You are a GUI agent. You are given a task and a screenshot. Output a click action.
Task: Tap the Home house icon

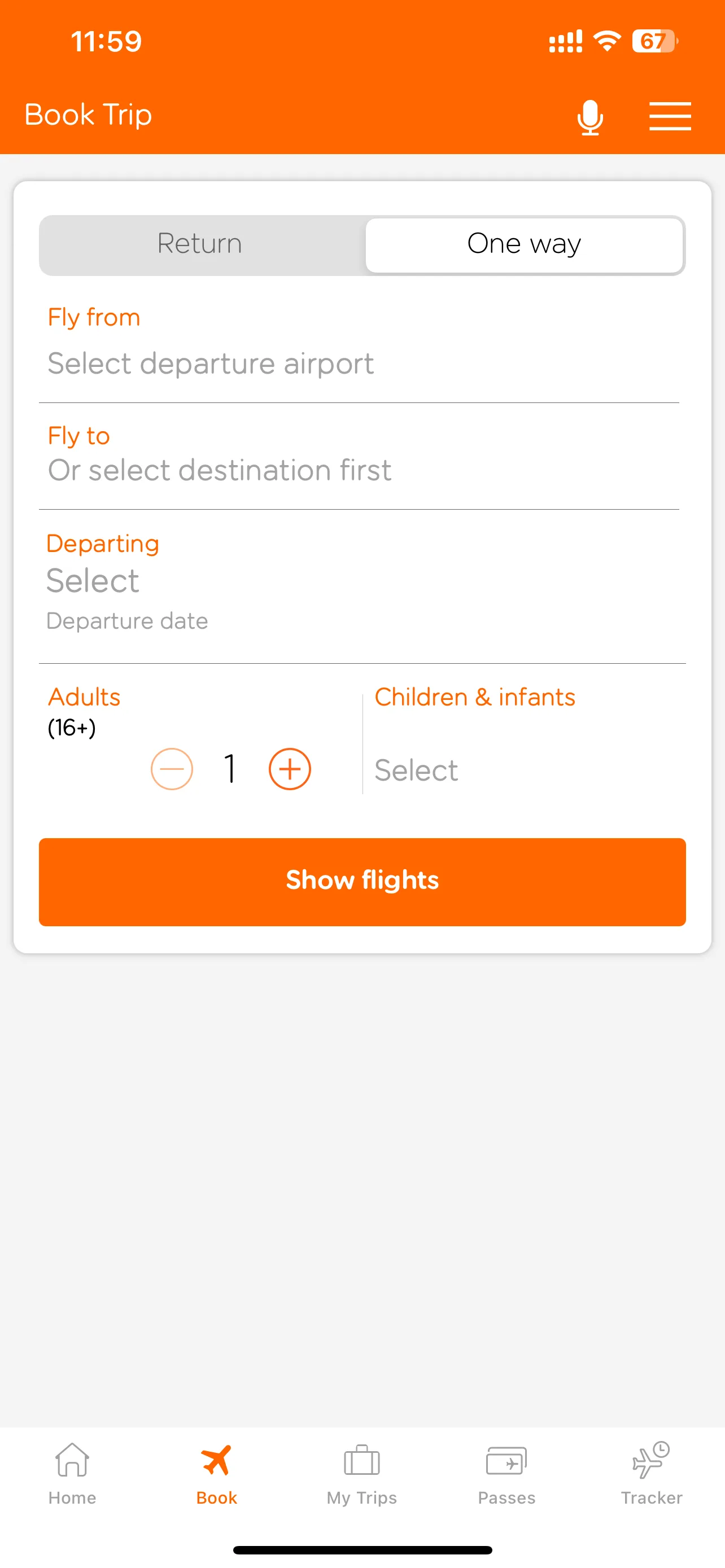[x=72, y=1460]
